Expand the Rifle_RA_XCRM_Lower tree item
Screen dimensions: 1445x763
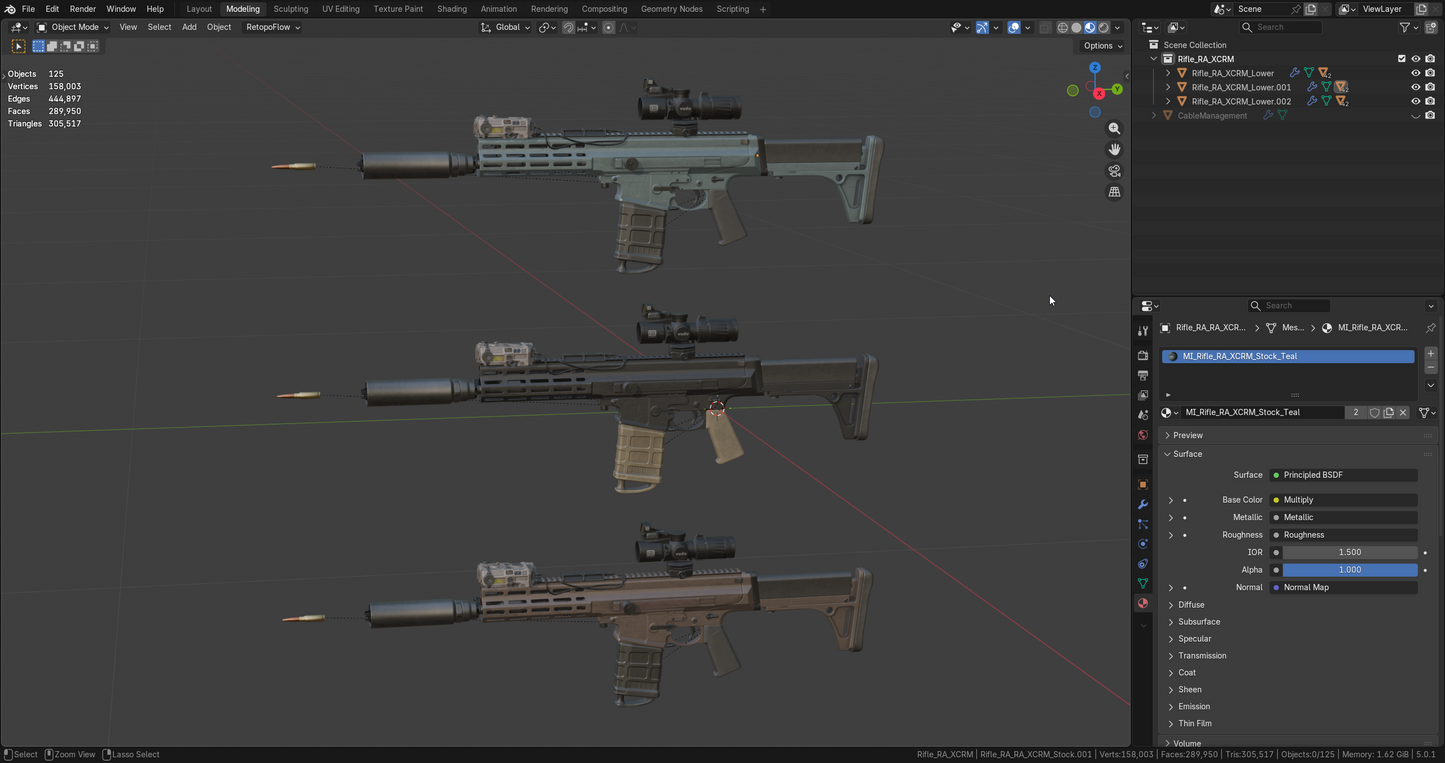[x=1167, y=72]
